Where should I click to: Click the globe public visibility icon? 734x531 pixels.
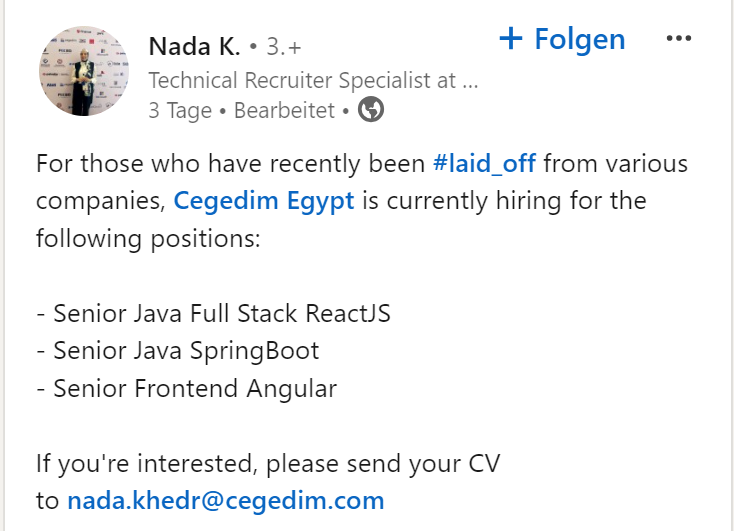point(371,110)
